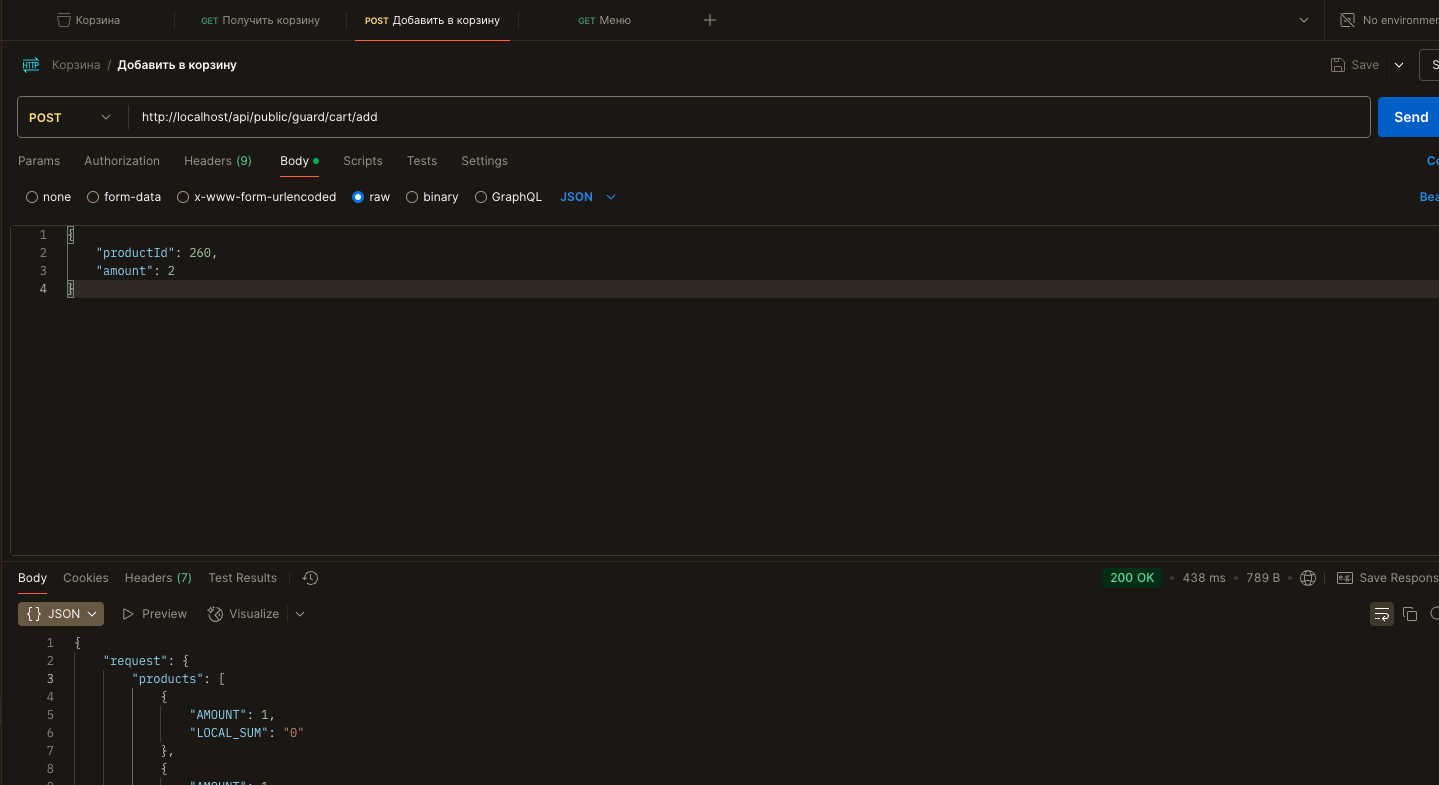Open the Params request tab
Viewport: 1439px width, 785px height.
39,161
